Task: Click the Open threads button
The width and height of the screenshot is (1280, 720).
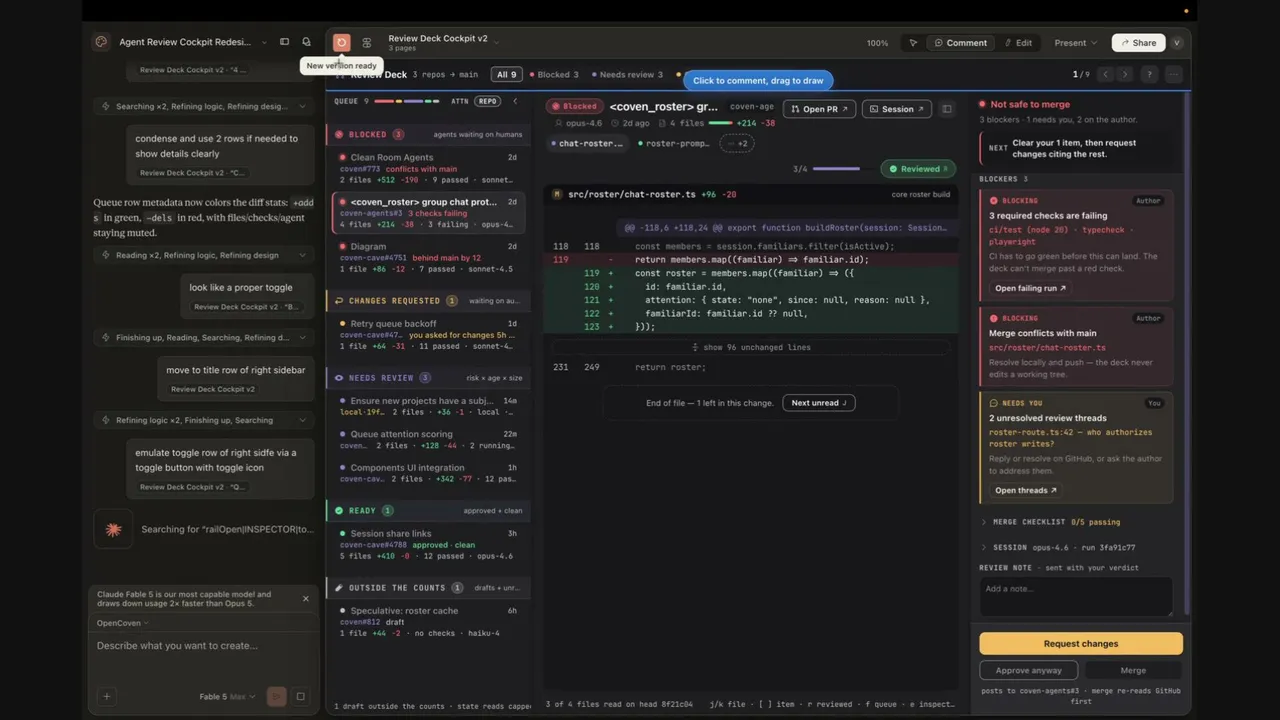Action: 1025,490
